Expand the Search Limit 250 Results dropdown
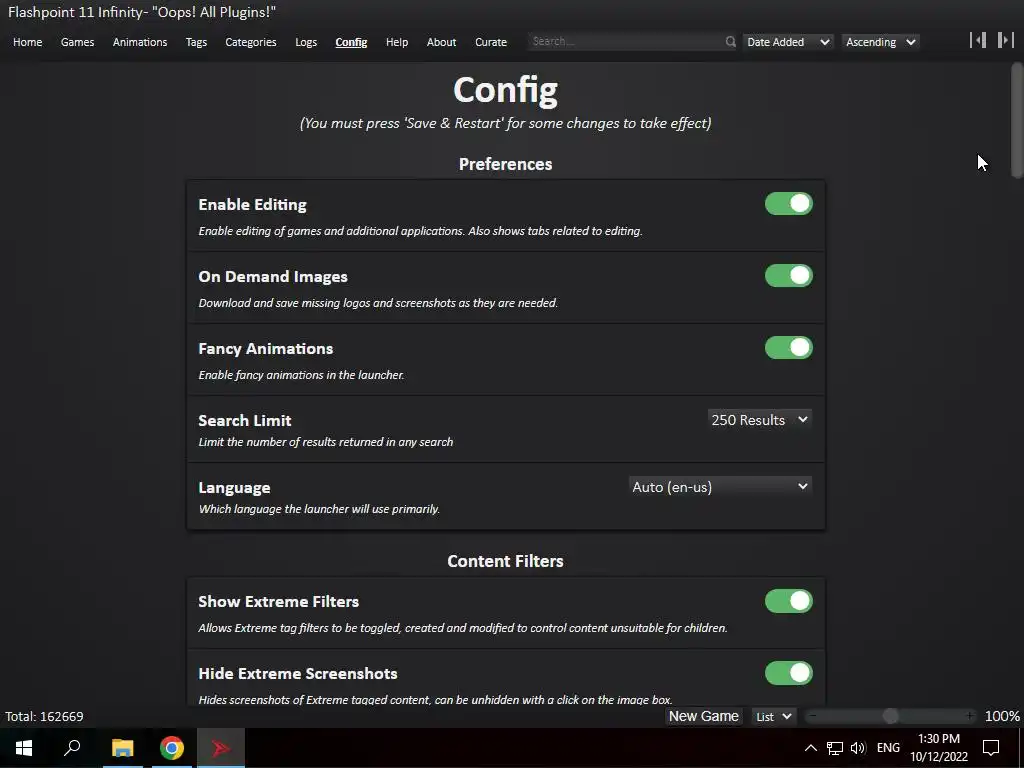The height and width of the screenshot is (768, 1024). click(x=760, y=420)
